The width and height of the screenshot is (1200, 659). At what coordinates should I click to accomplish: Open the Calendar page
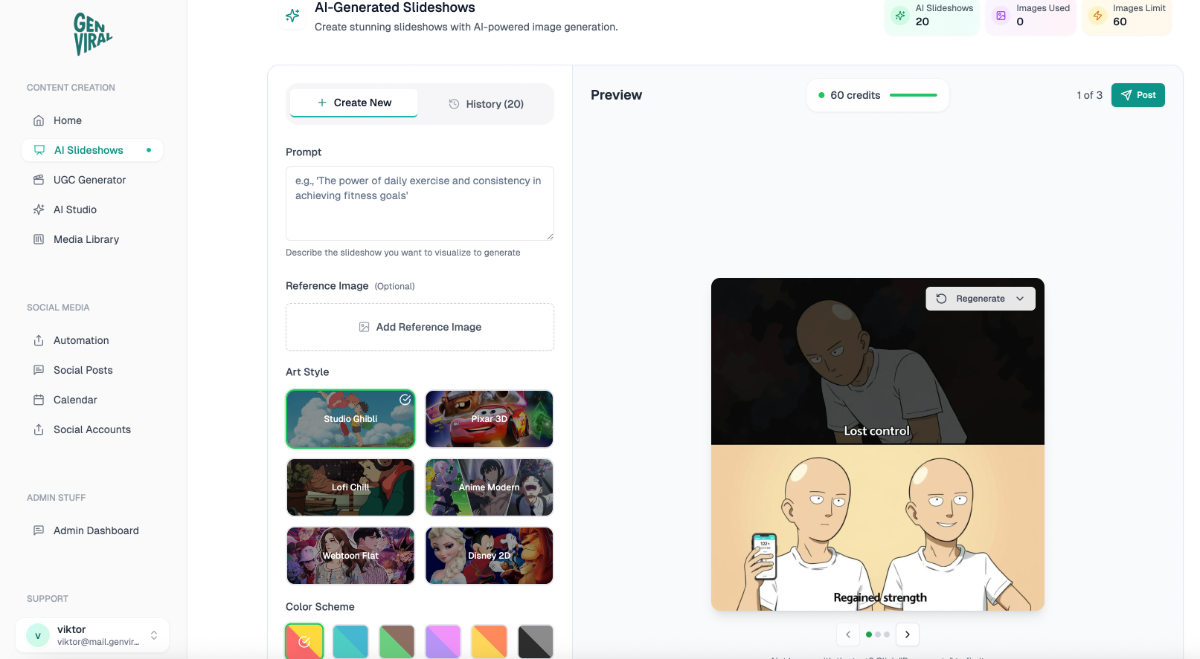click(x=92, y=400)
